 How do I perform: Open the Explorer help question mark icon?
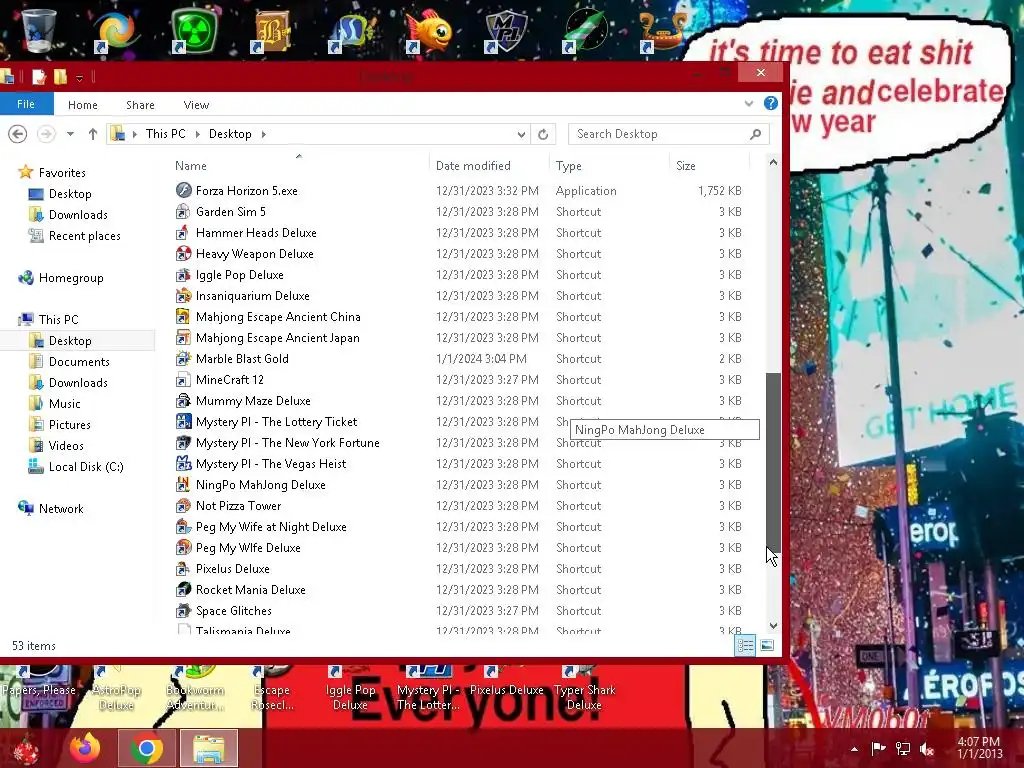click(x=771, y=103)
